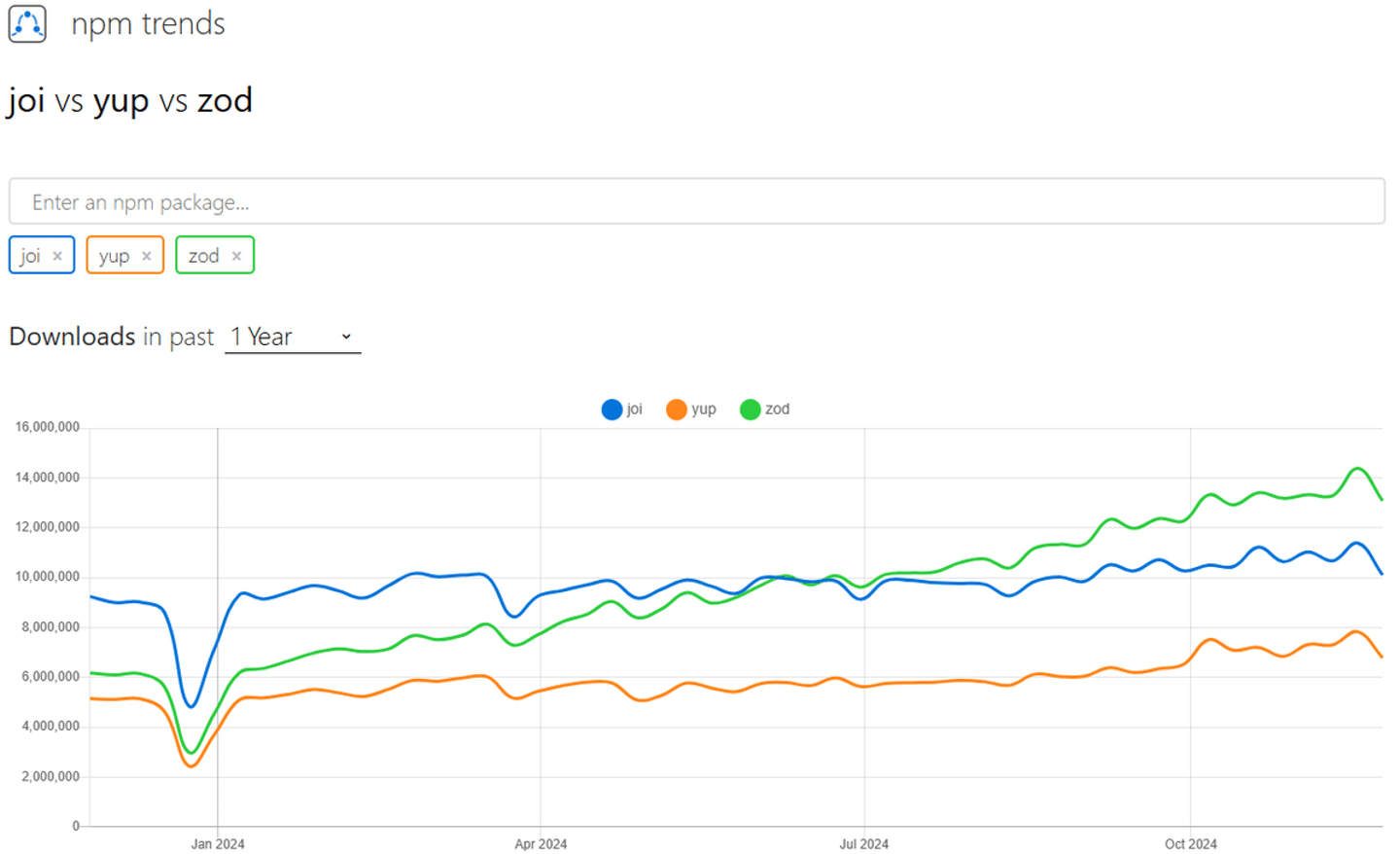Remove the yup package tag
The height and width of the screenshot is (854, 1400).
point(147,256)
